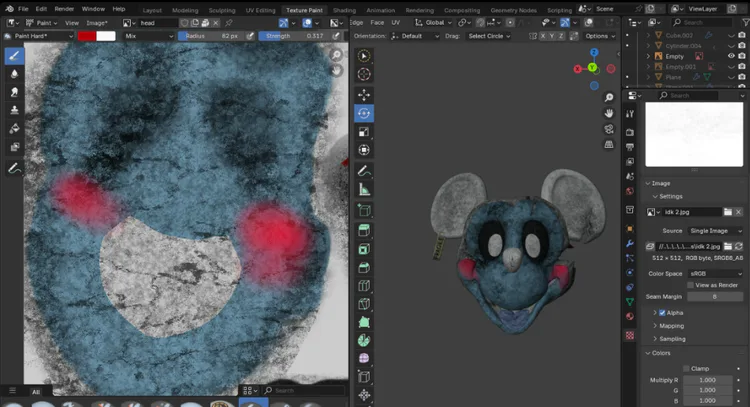Open the Render menu
The width and height of the screenshot is (750, 407).
click(64, 10)
